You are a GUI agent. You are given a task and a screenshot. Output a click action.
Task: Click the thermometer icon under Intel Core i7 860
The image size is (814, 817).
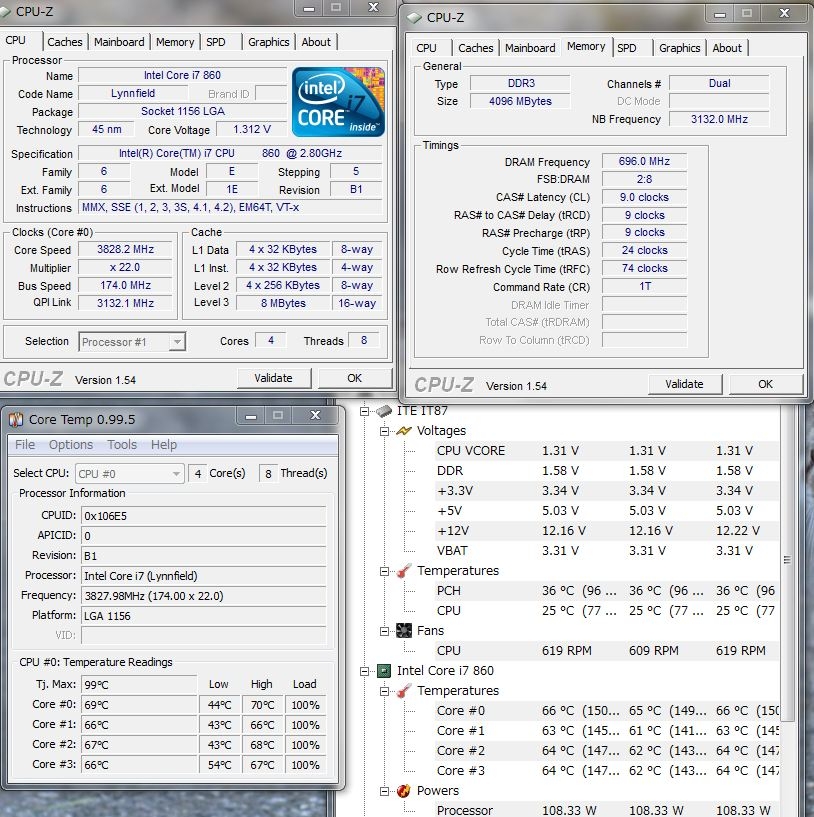pyautogui.click(x=404, y=691)
